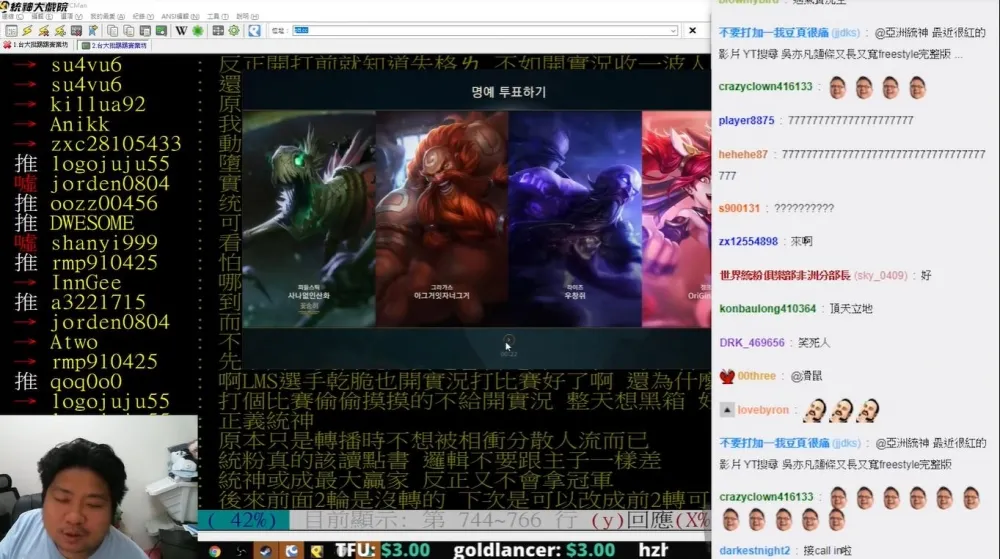Click username 世界統粉俱樂部非洲分部長 in chat
The image size is (1000, 559).
[784, 275]
